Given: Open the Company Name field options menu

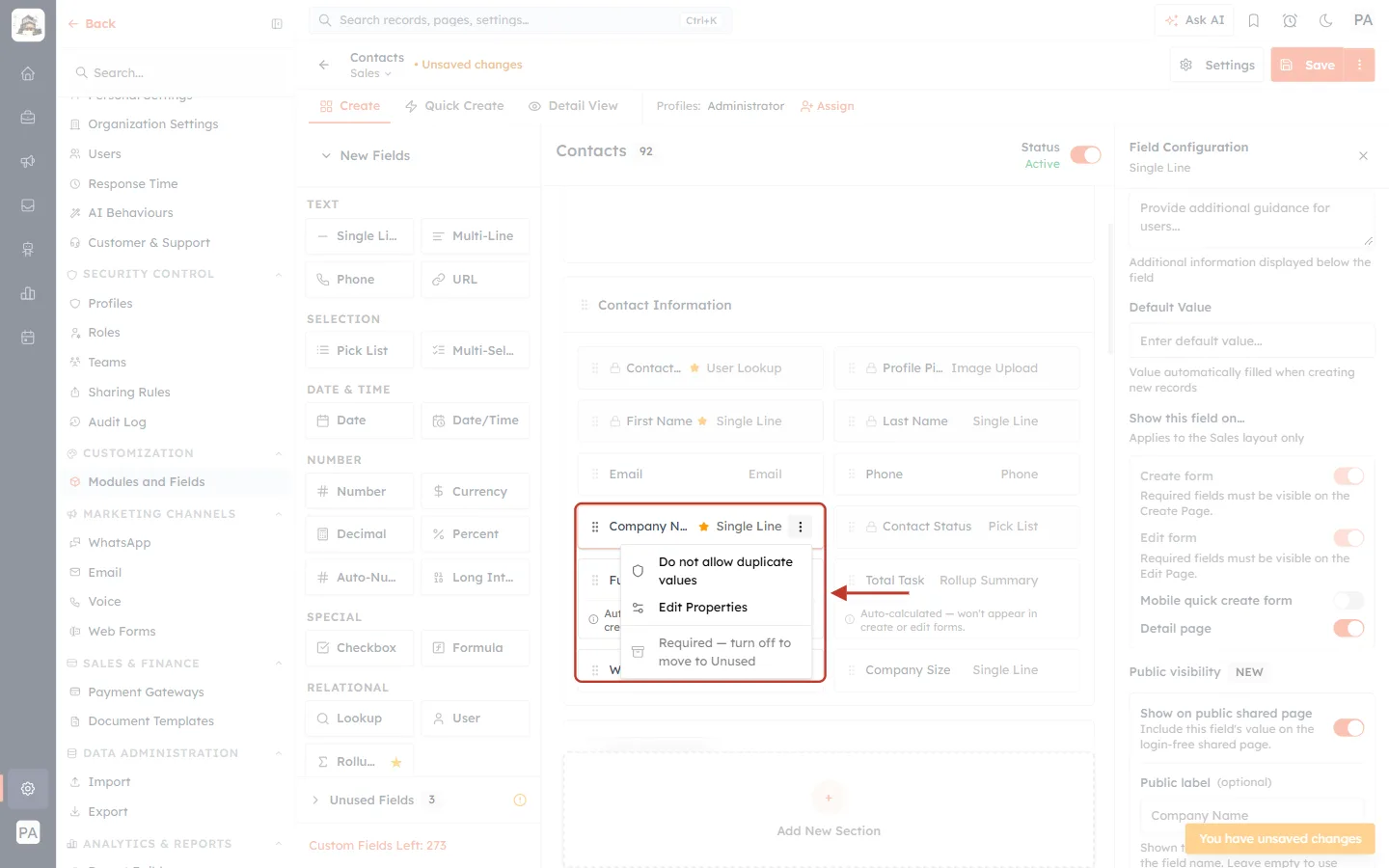Looking at the screenshot, I should click(x=800, y=527).
